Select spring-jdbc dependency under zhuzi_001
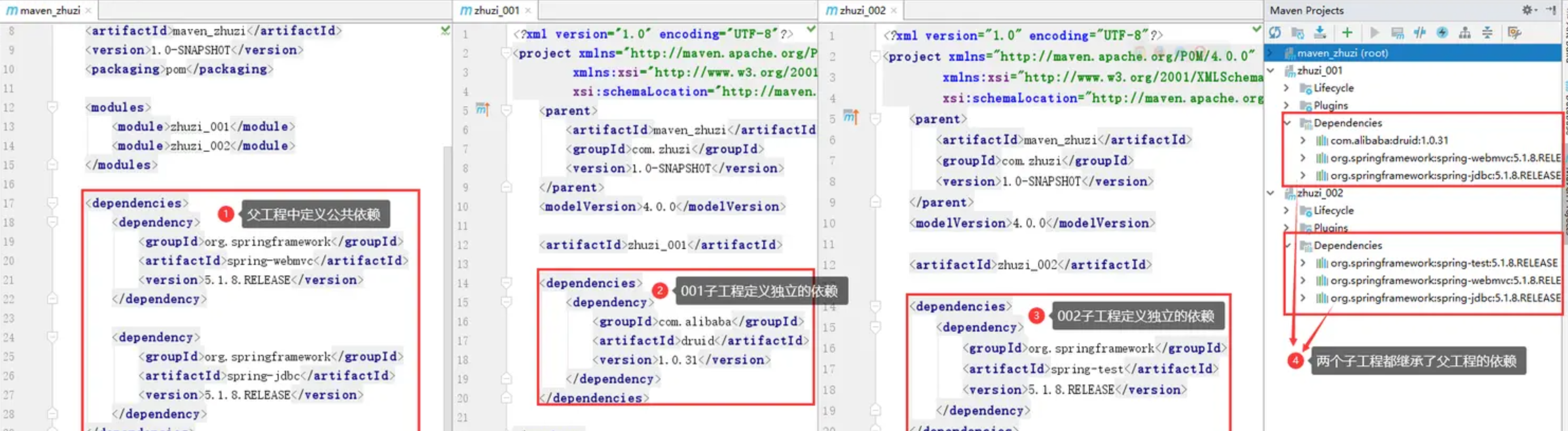 click(1438, 176)
